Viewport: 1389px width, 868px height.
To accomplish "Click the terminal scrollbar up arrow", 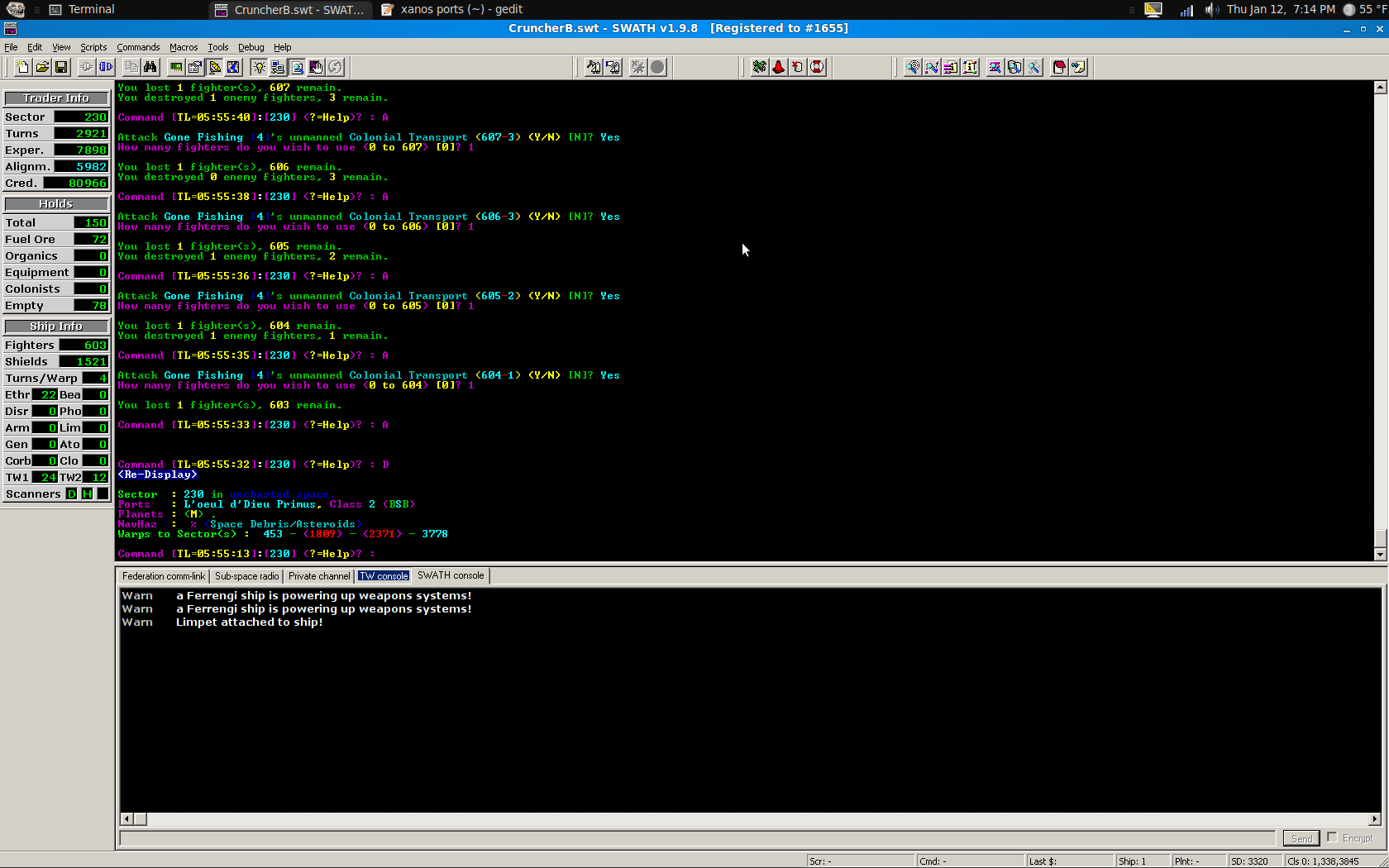I will point(1379,87).
